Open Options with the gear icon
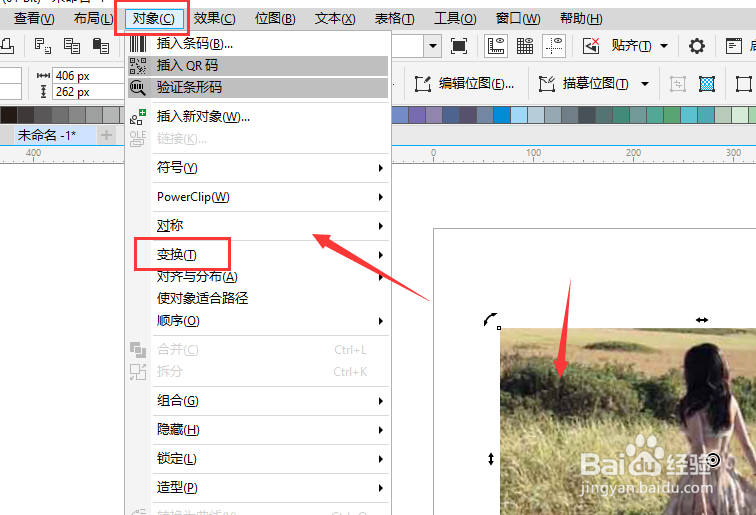This screenshot has height=515, width=756. [696, 46]
